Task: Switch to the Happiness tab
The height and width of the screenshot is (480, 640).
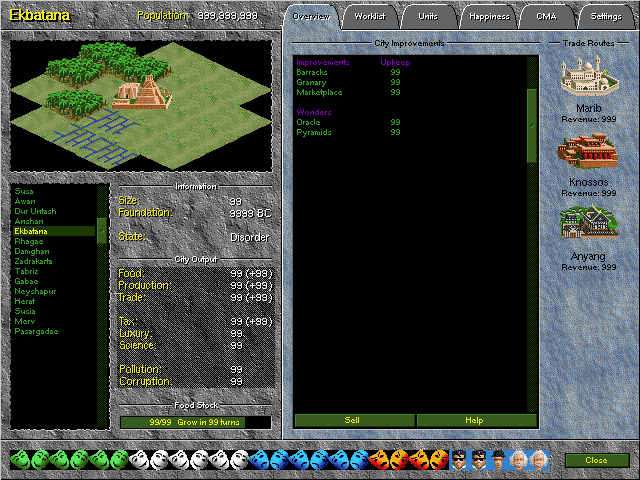Action: tap(489, 17)
